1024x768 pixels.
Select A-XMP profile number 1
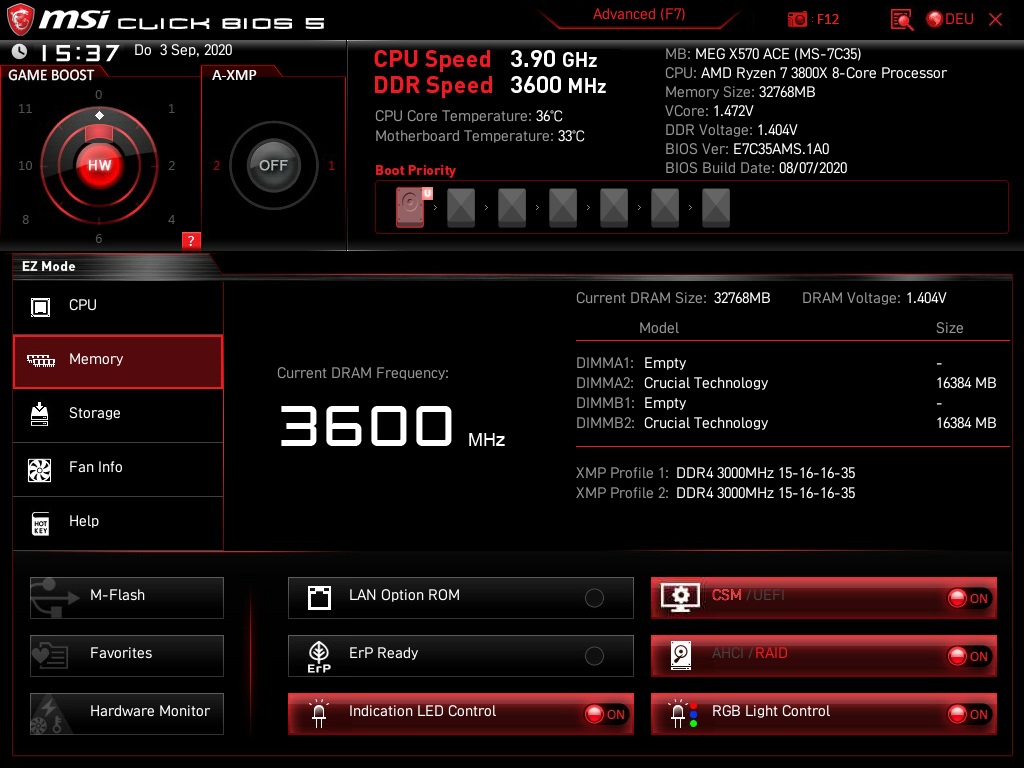(x=331, y=166)
